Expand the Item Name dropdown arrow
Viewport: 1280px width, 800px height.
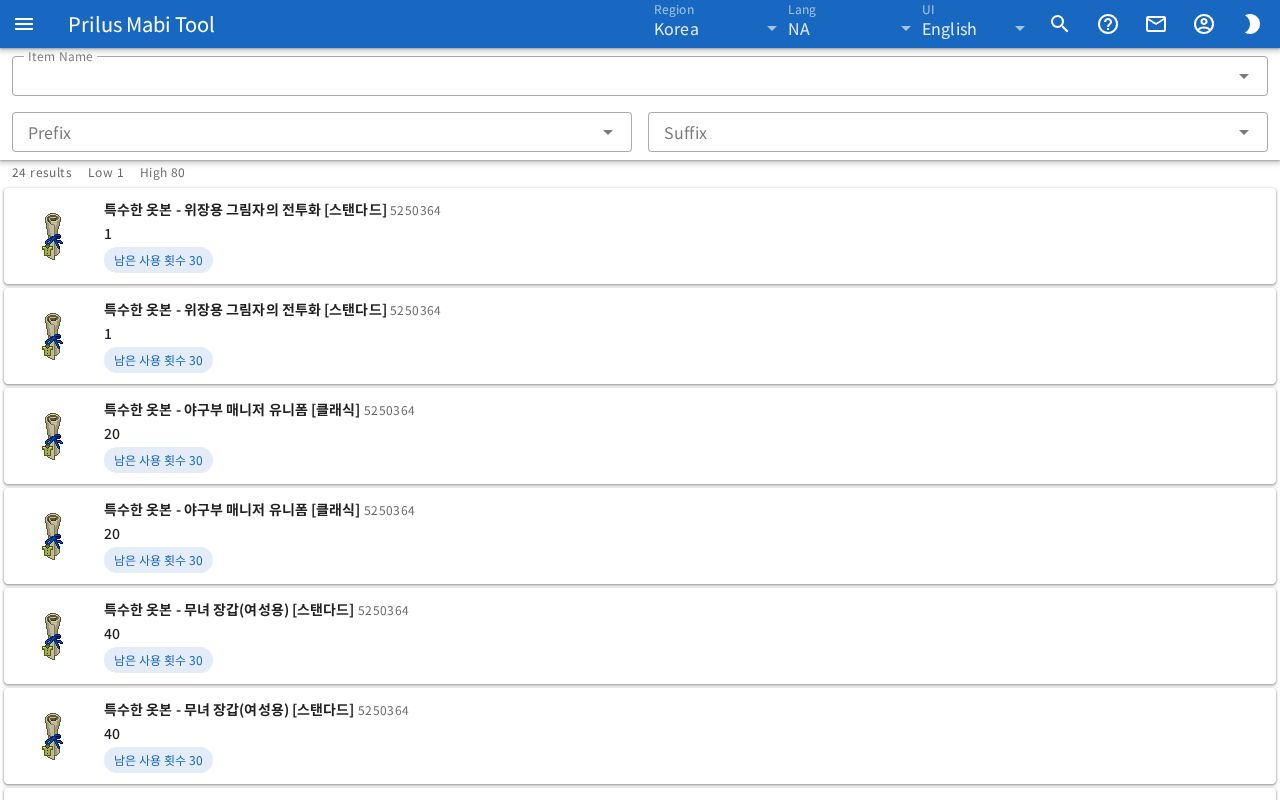pos(1244,76)
